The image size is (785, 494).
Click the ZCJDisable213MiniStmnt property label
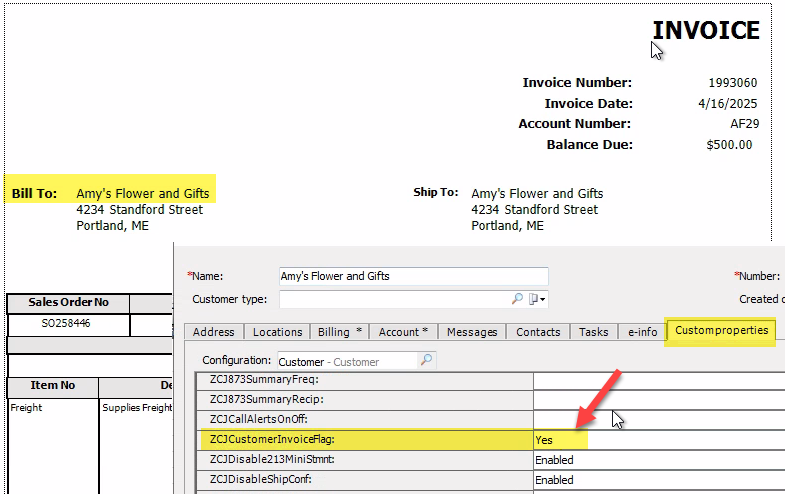pos(272,459)
